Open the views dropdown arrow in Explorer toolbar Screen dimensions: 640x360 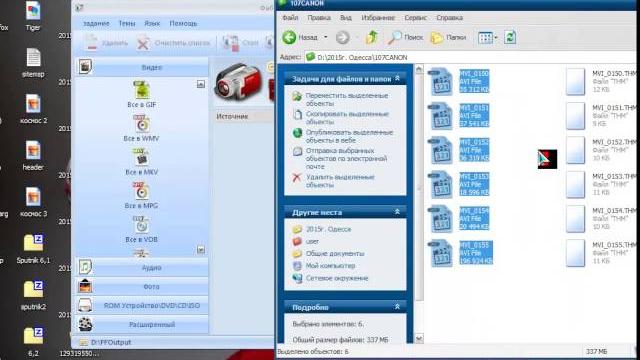496,38
